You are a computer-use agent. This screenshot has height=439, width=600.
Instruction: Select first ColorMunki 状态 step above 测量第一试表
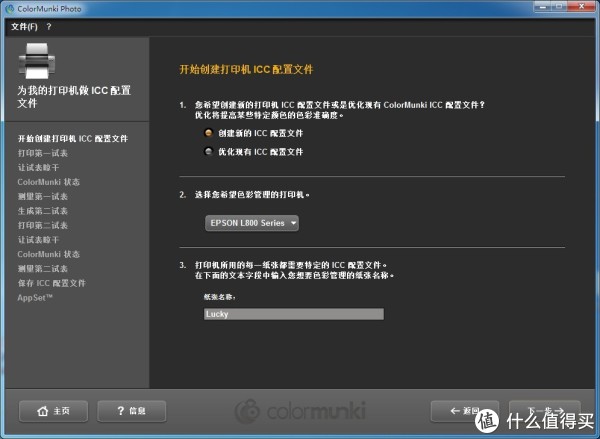click(49, 182)
